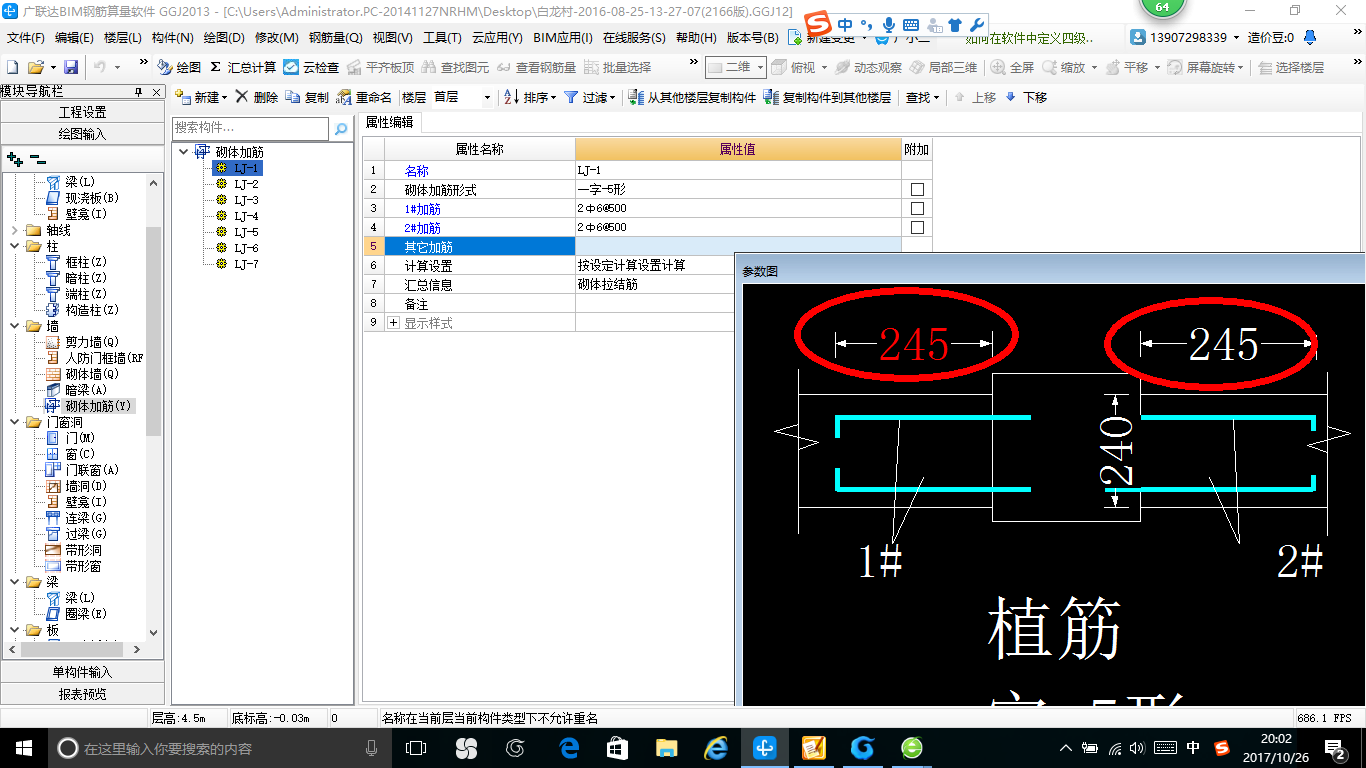This screenshot has height=768, width=1366.
Task: Open the 排序 sort dropdown
Action: point(529,97)
